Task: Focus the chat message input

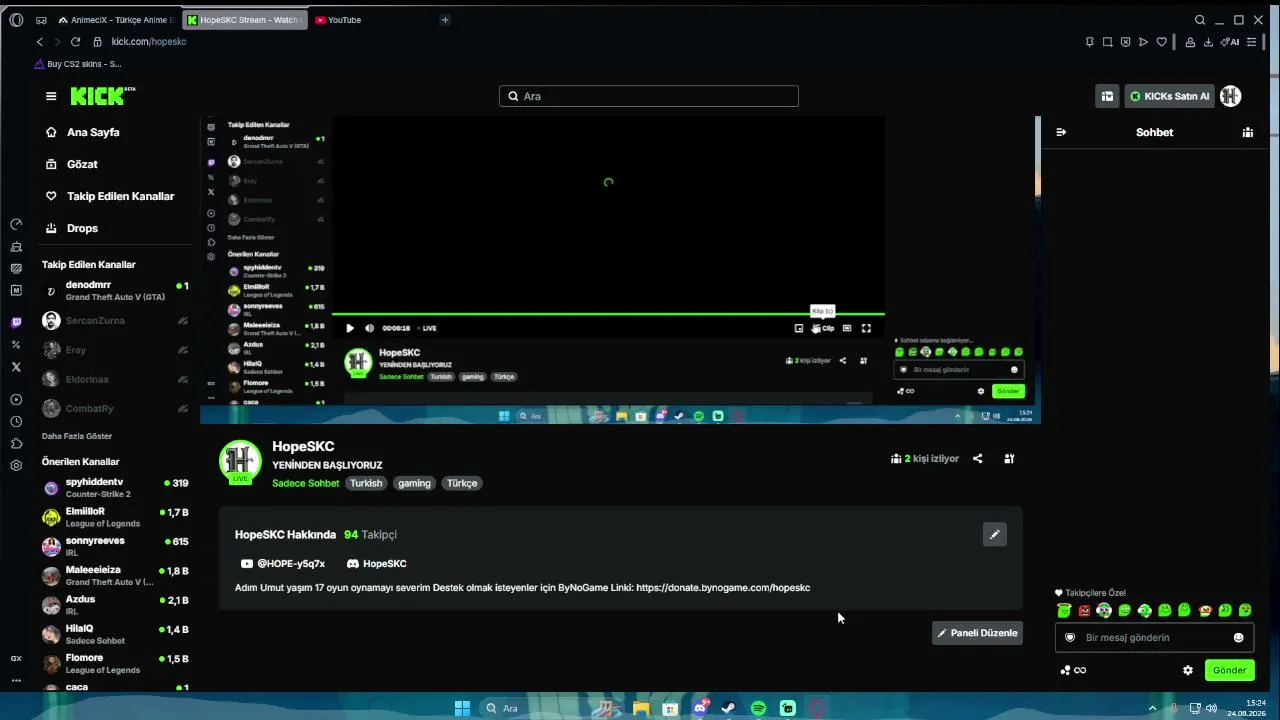Action: pyautogui.click(x=1154, y=638)
